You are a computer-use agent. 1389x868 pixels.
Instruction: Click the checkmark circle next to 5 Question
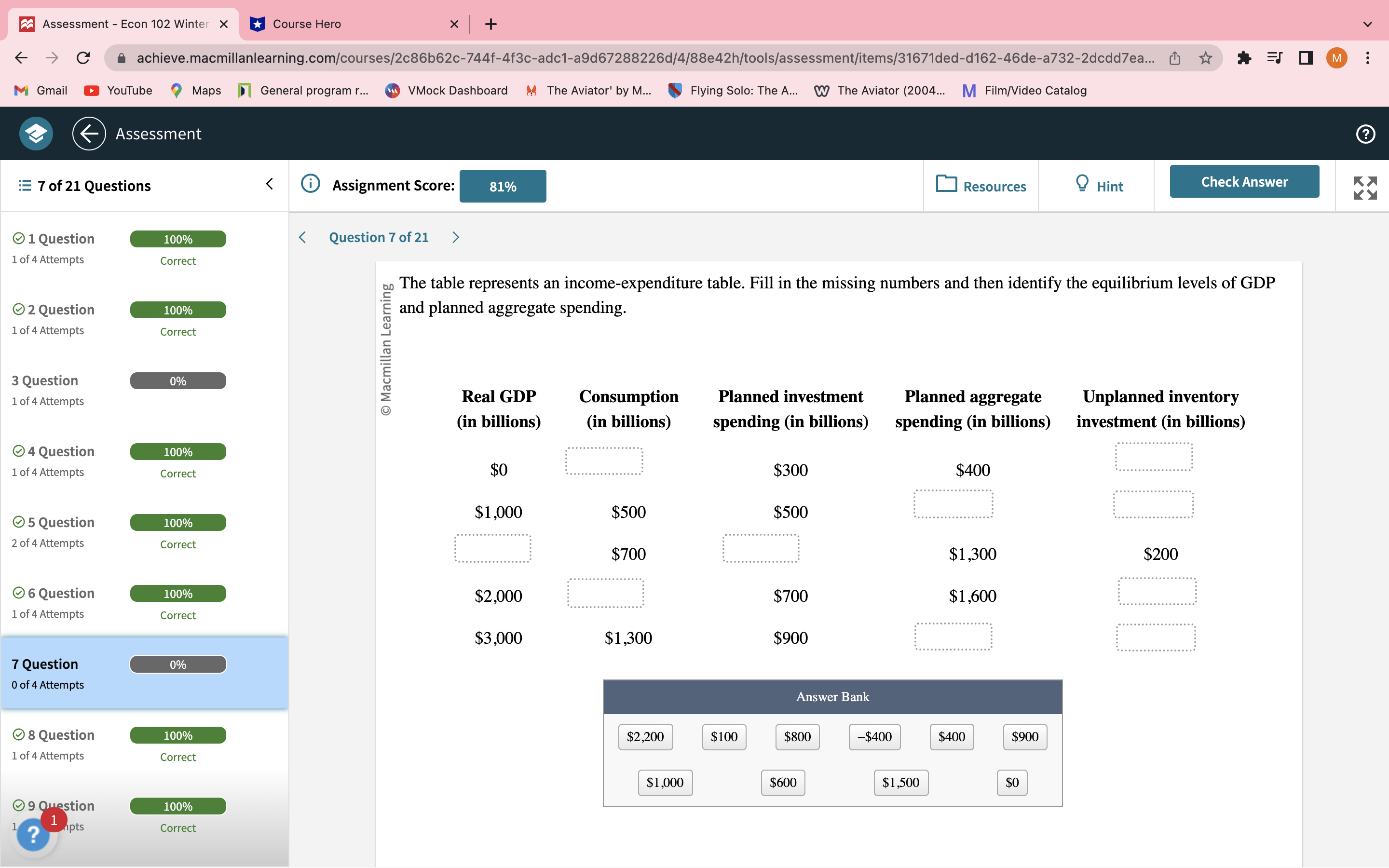coord(18,521)
